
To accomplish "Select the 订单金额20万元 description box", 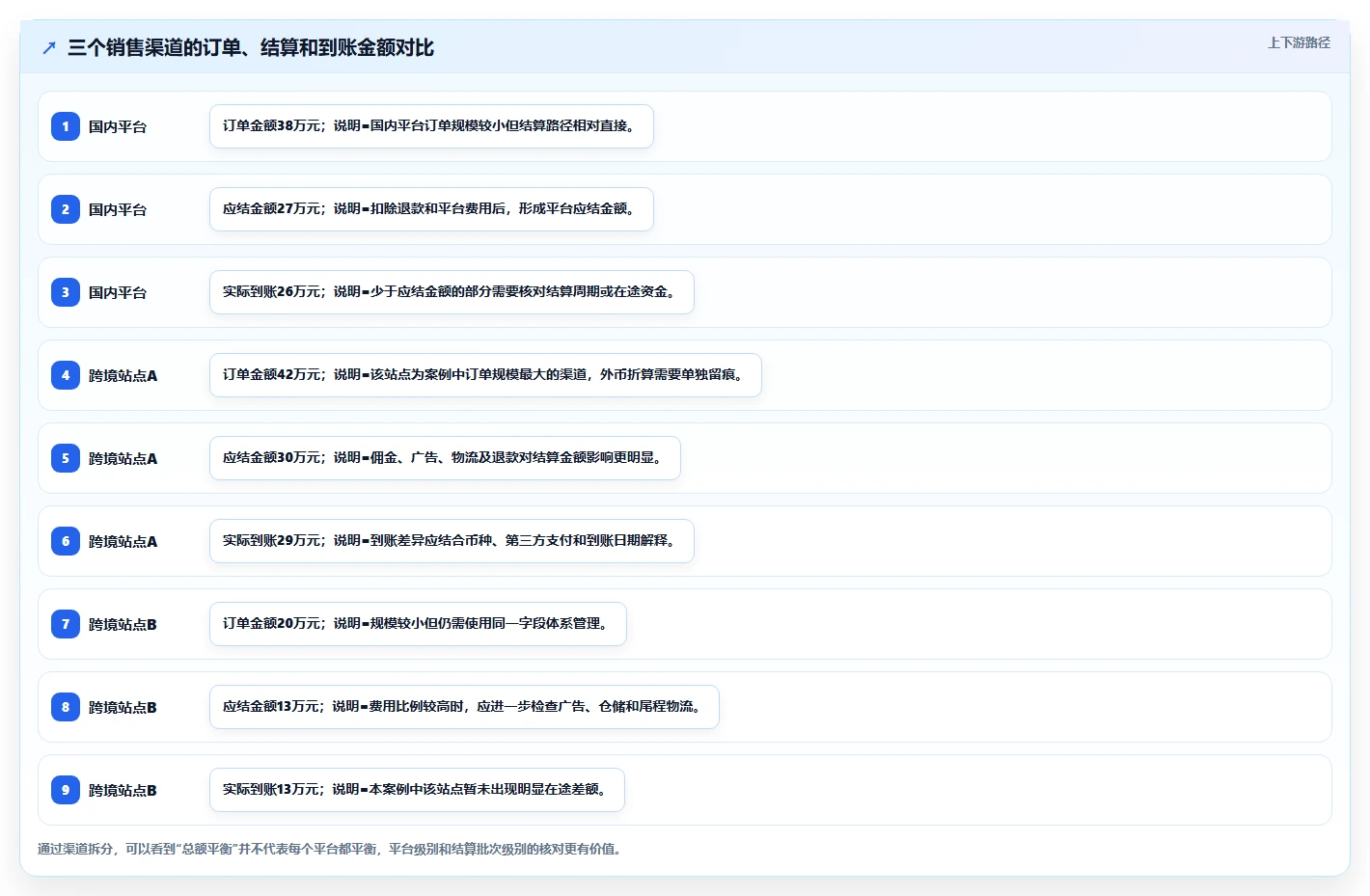I will (418, 624).
